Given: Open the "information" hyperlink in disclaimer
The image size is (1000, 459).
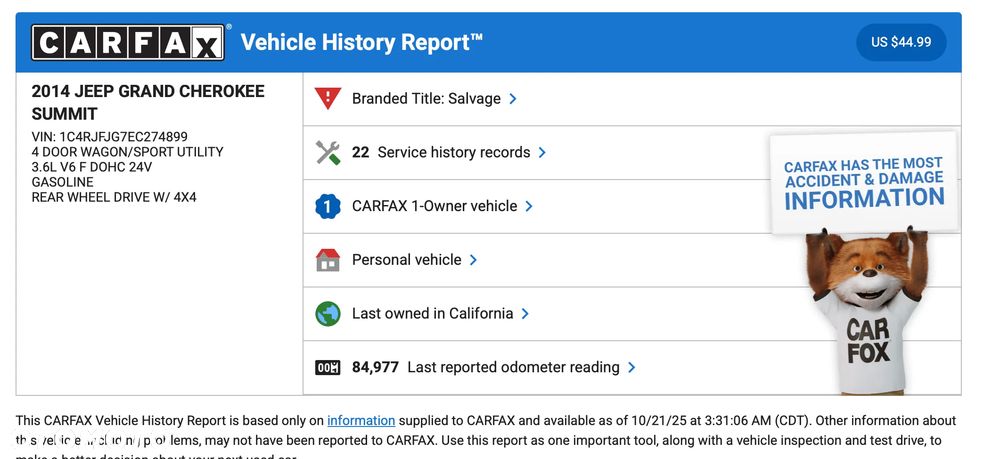Looking at the screenshot, I should coord(361,421).
